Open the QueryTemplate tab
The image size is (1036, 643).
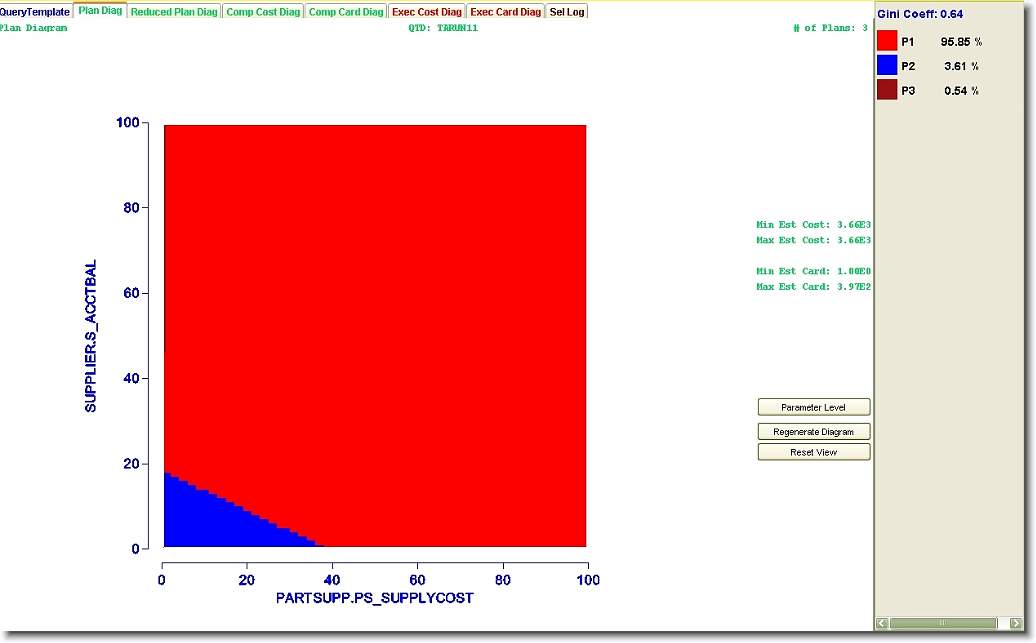click(x=35, y=12)
